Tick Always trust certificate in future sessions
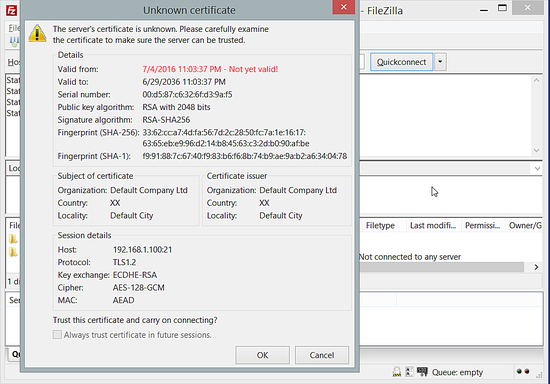The image size is (550, 384). point(57,335)
